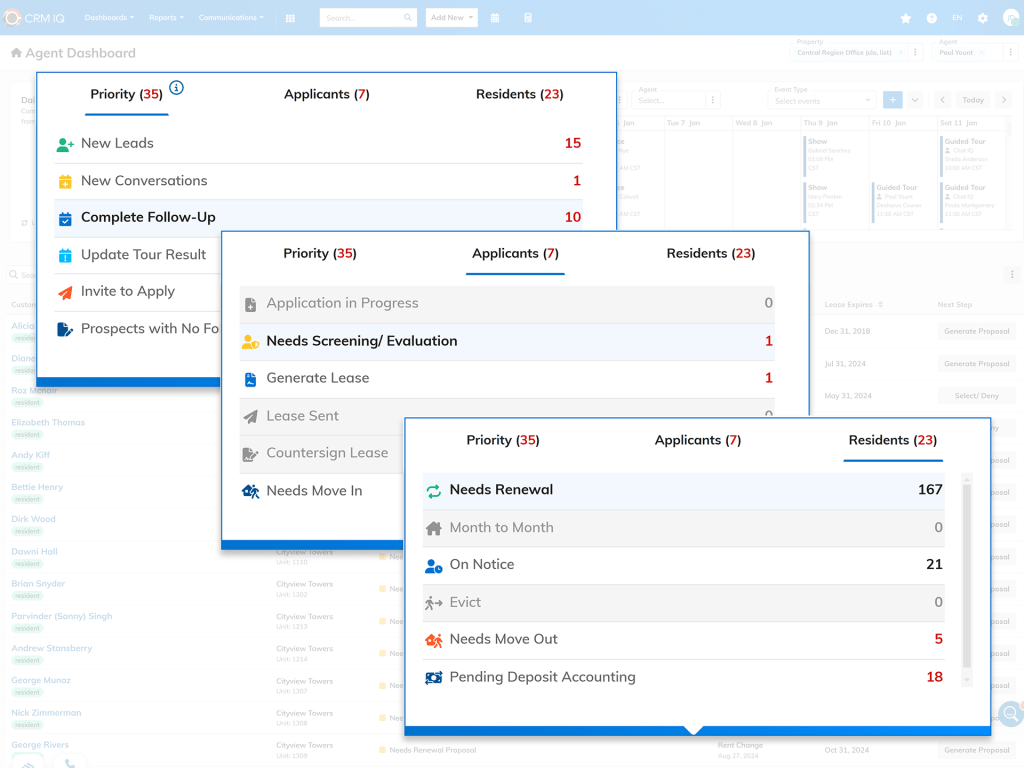Select the Generate Lease row
The image size is (1024, 768).
507,379
